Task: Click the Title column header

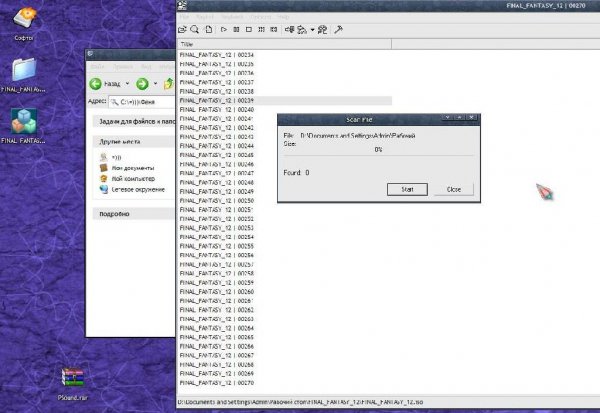Action: tap(284, 44)
